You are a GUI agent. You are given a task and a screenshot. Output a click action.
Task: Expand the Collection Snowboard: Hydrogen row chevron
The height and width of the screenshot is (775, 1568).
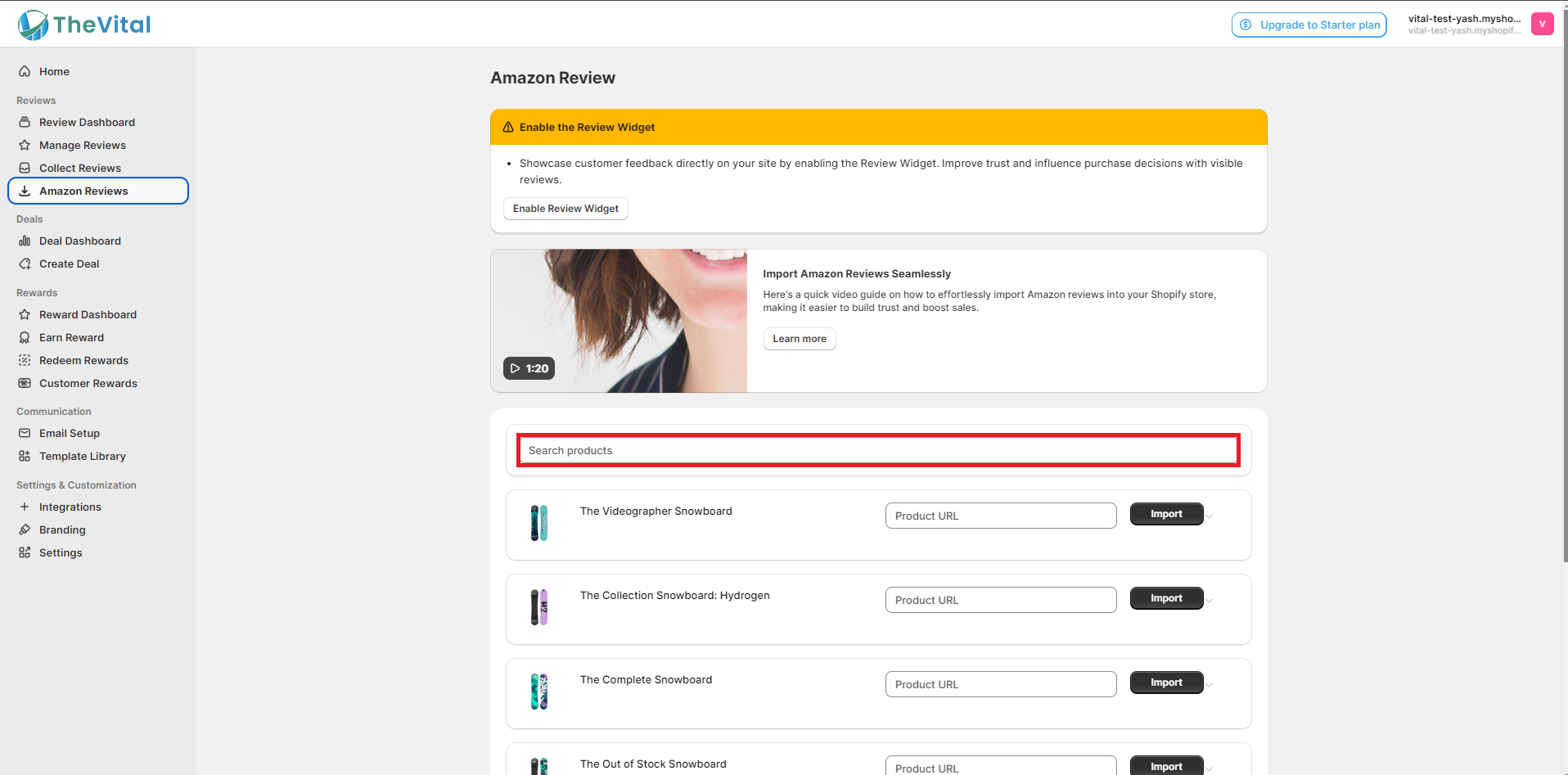coord(1209,600)
